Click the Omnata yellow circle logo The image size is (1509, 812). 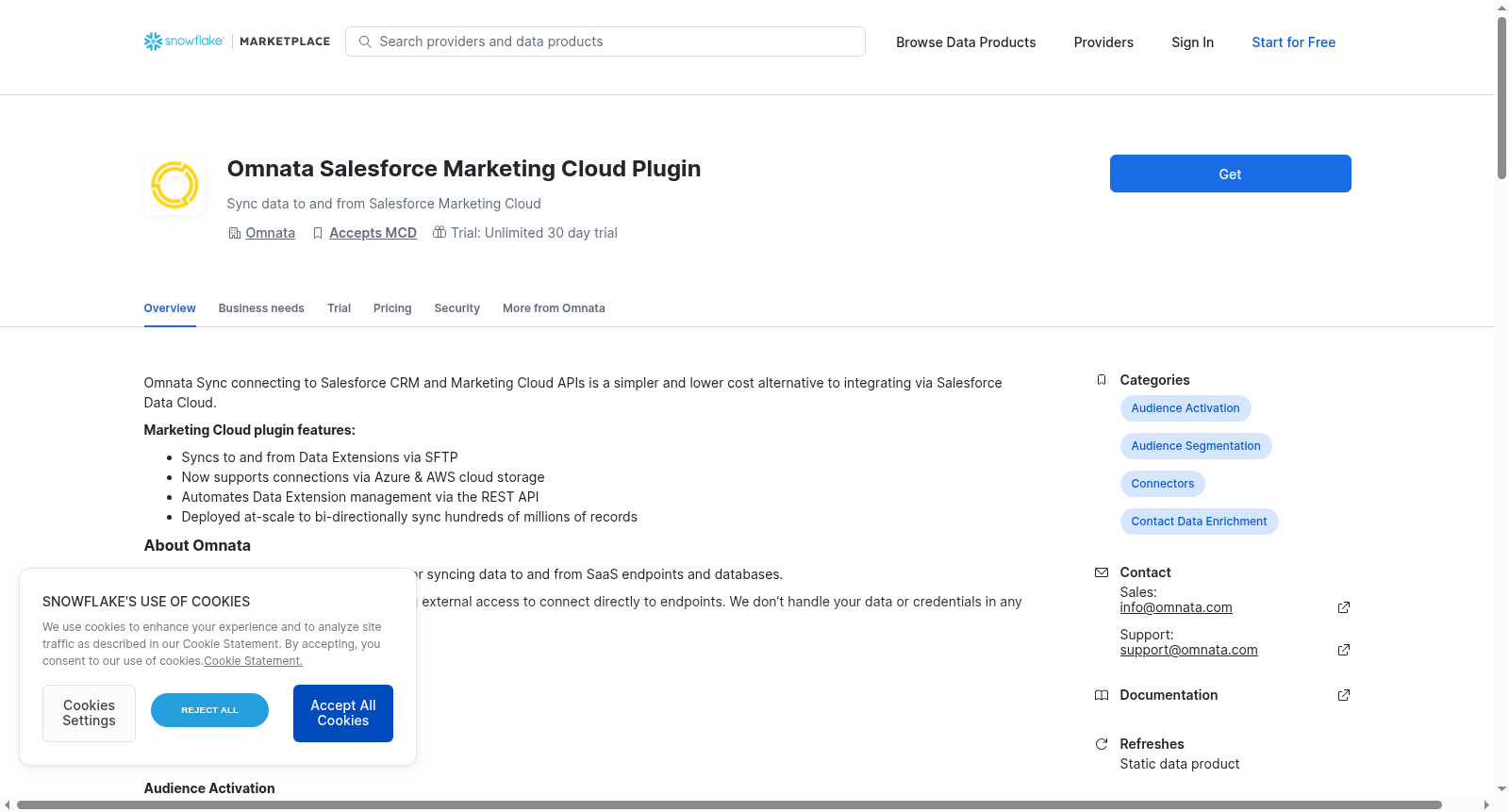pyautogui.click(x=174, y=184)
